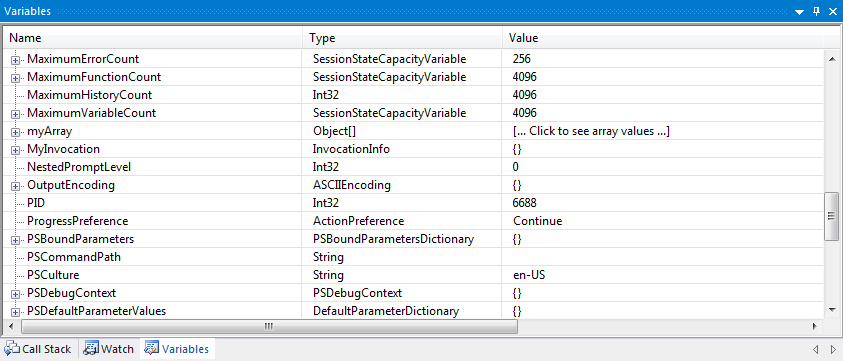Expand the OutputEncoding variable node
Viewport: 843px width, 361px height.
(16, 186)
